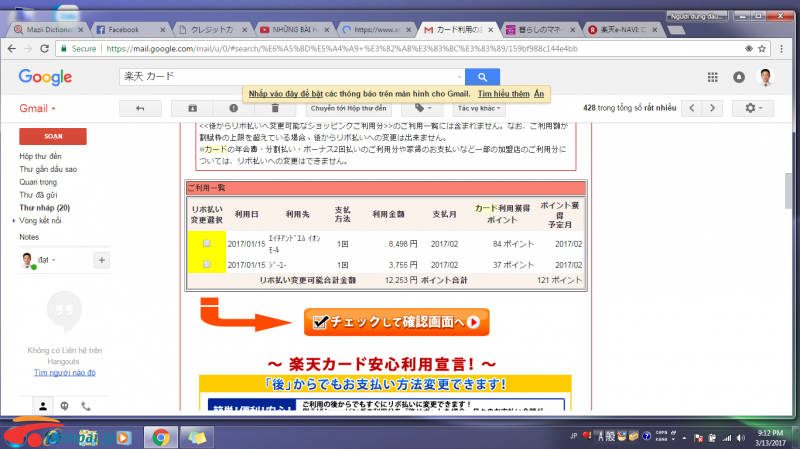This screenshot has height=449, width=800.
Task: Show the newer message arrow
Action: (692, 108)
